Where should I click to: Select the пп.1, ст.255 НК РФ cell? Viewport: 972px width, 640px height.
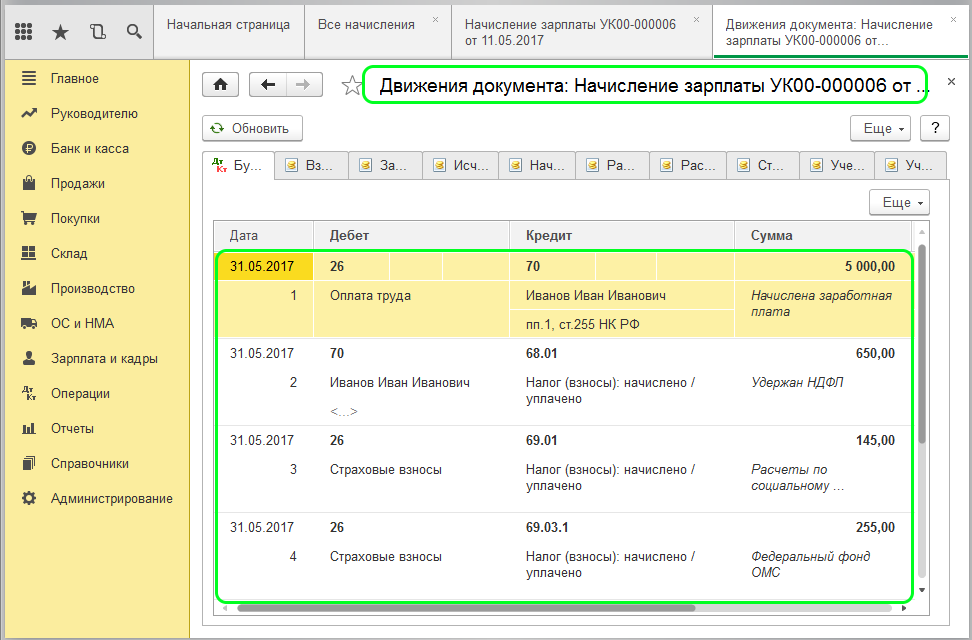[622, 324]
